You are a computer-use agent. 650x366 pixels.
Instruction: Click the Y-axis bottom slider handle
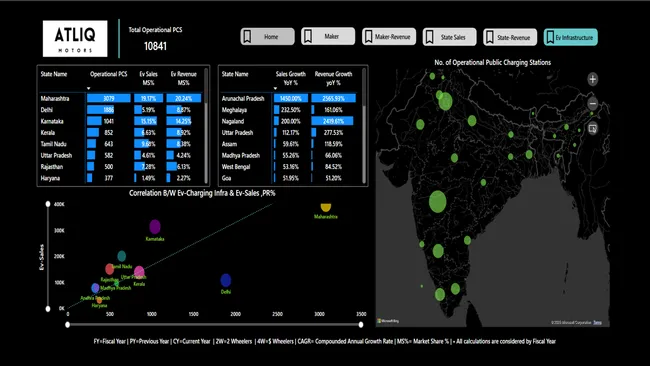[48, 308]
